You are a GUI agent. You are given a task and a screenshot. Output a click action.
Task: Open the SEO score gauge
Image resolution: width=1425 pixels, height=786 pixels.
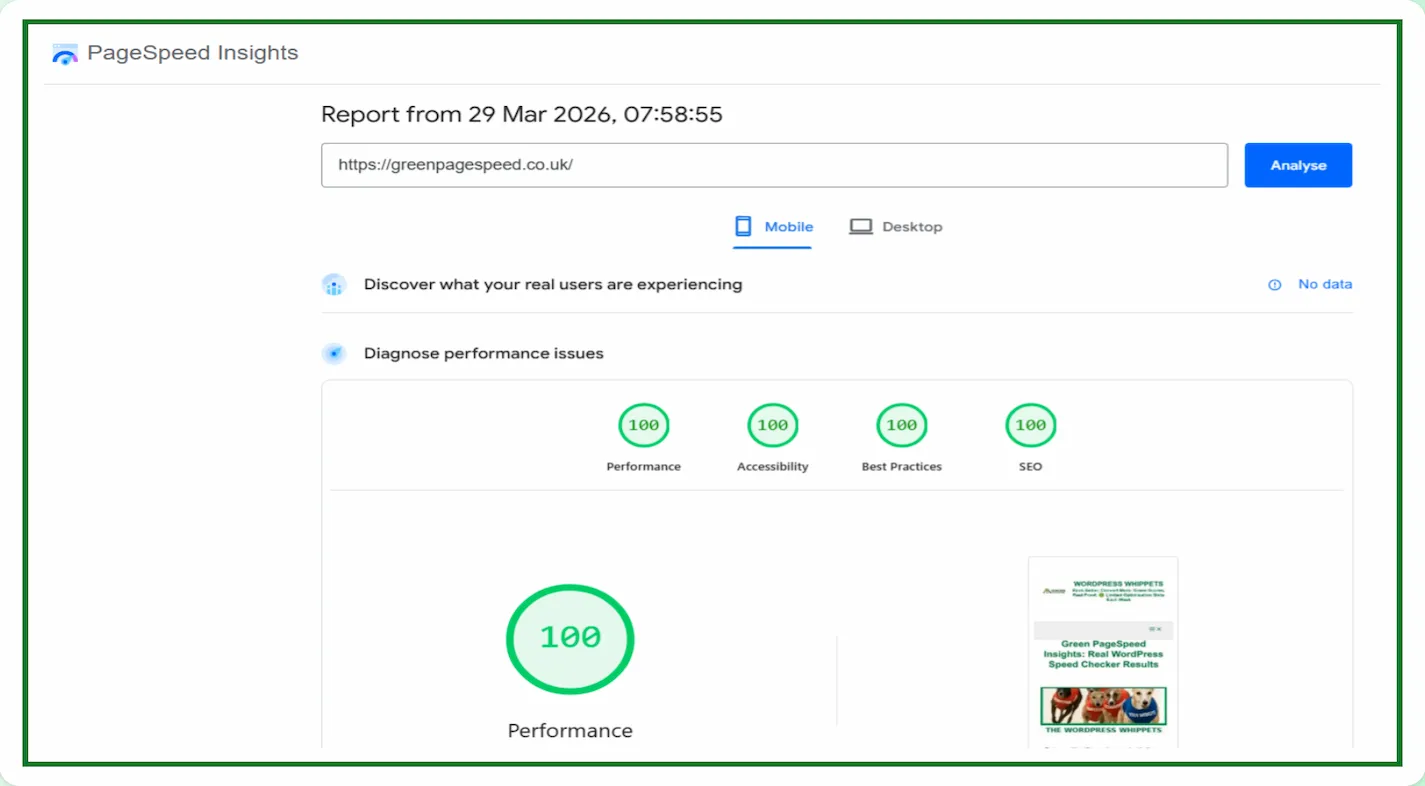1030,426
